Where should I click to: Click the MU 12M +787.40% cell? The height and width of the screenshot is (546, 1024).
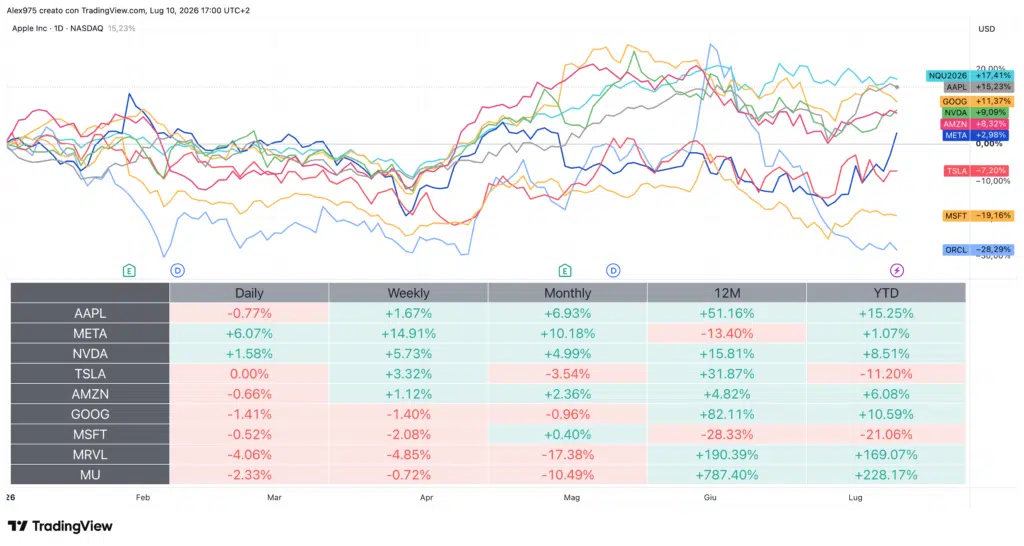click(727, 475)
